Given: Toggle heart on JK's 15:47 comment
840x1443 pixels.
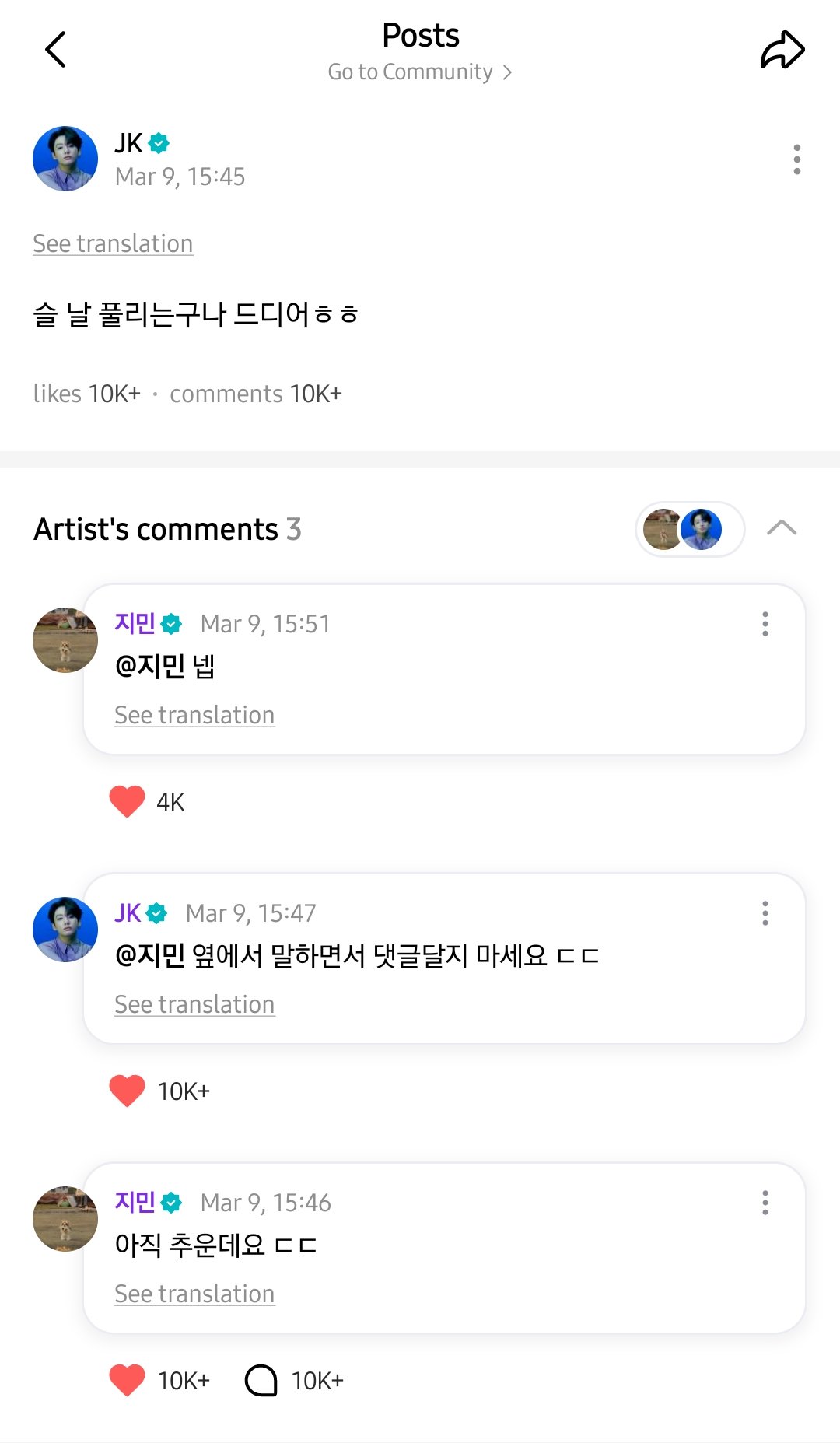Looking at the screenshot, I should (128, 1091).
